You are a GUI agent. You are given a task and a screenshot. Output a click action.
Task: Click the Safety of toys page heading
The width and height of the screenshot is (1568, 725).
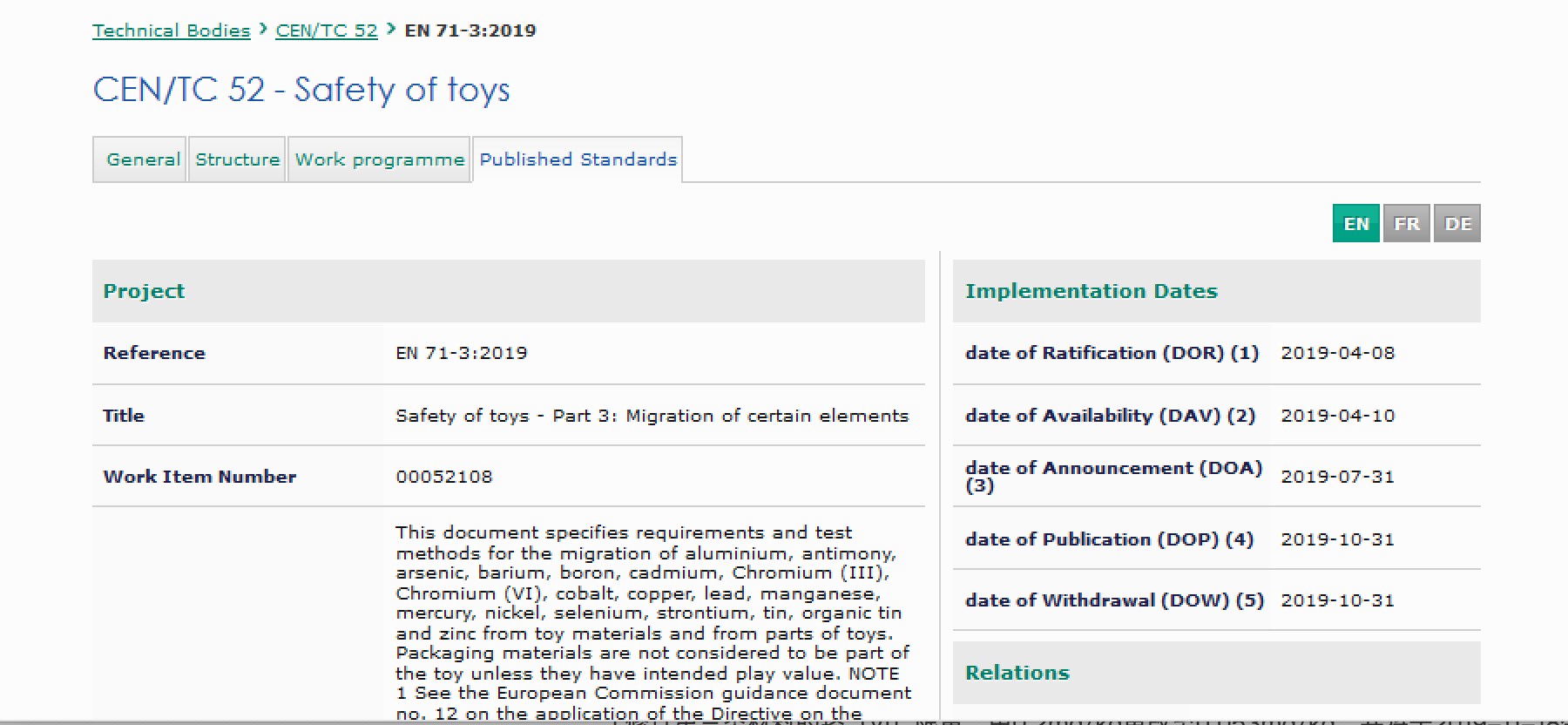tap(301, 90)
